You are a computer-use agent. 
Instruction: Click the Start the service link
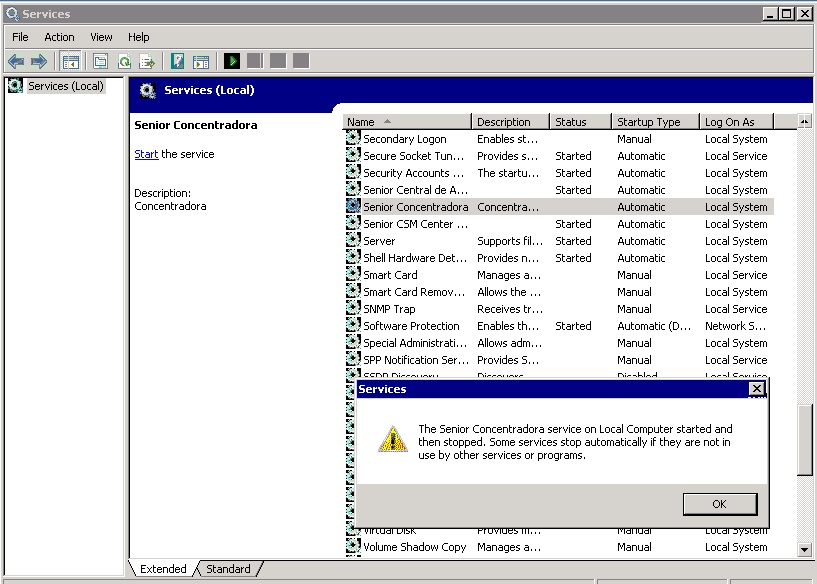click(x=146, y=154)
